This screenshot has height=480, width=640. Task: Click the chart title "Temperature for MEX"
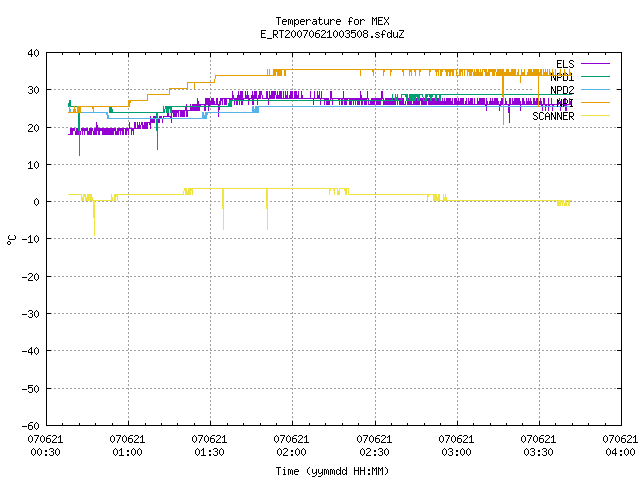(332, 21)
